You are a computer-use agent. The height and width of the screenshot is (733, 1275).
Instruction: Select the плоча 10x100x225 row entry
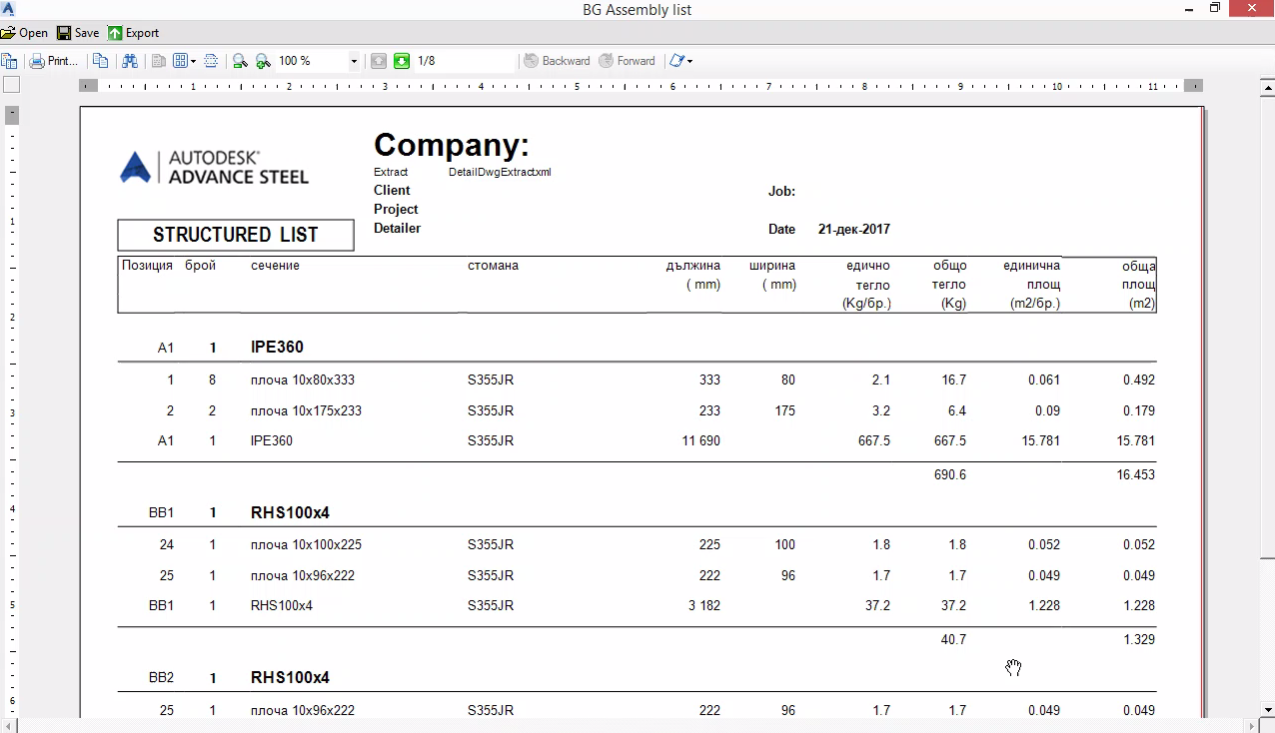(x=306, y=545)
